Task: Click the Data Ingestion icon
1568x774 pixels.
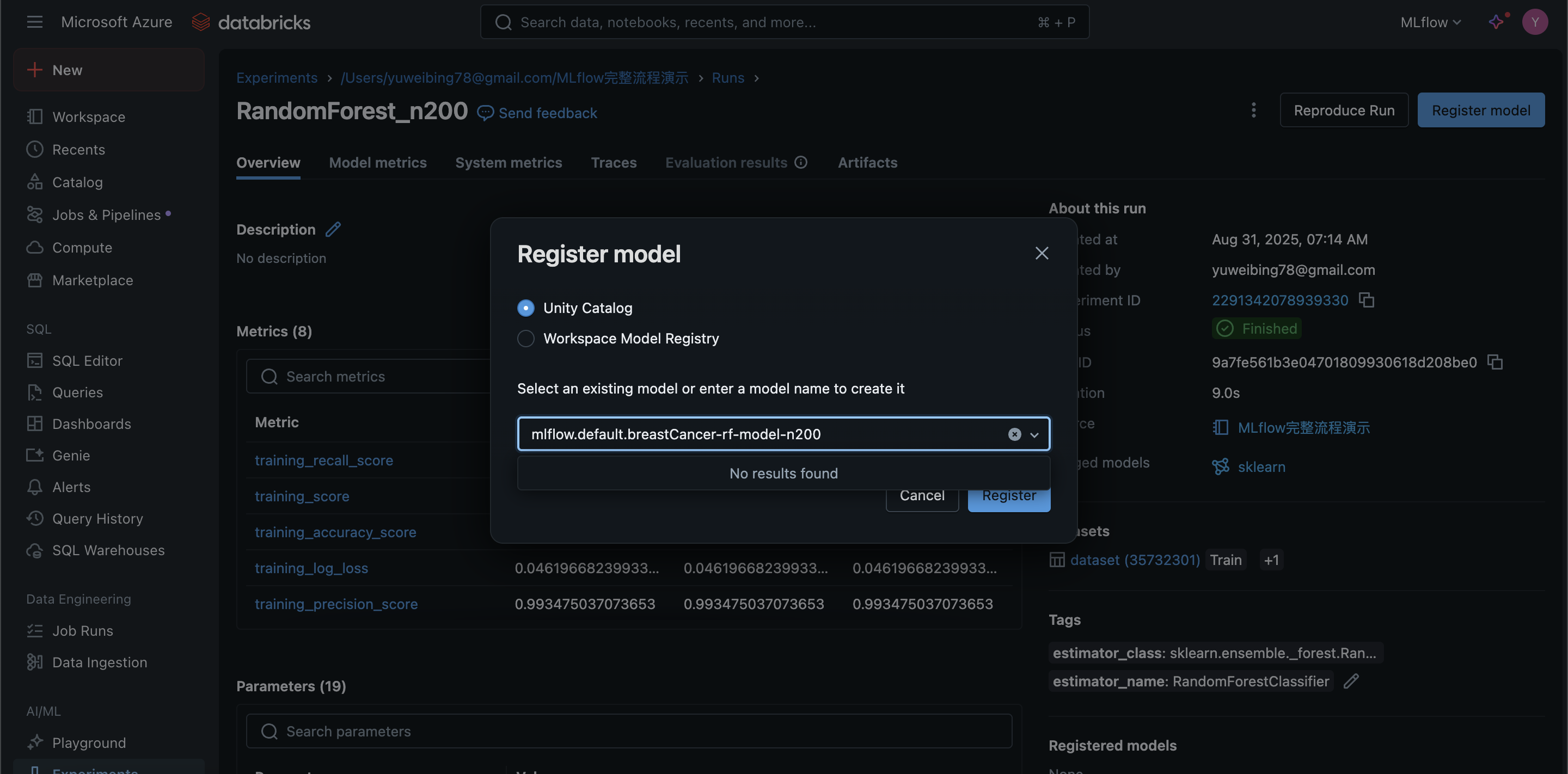Action: point(35,662)
